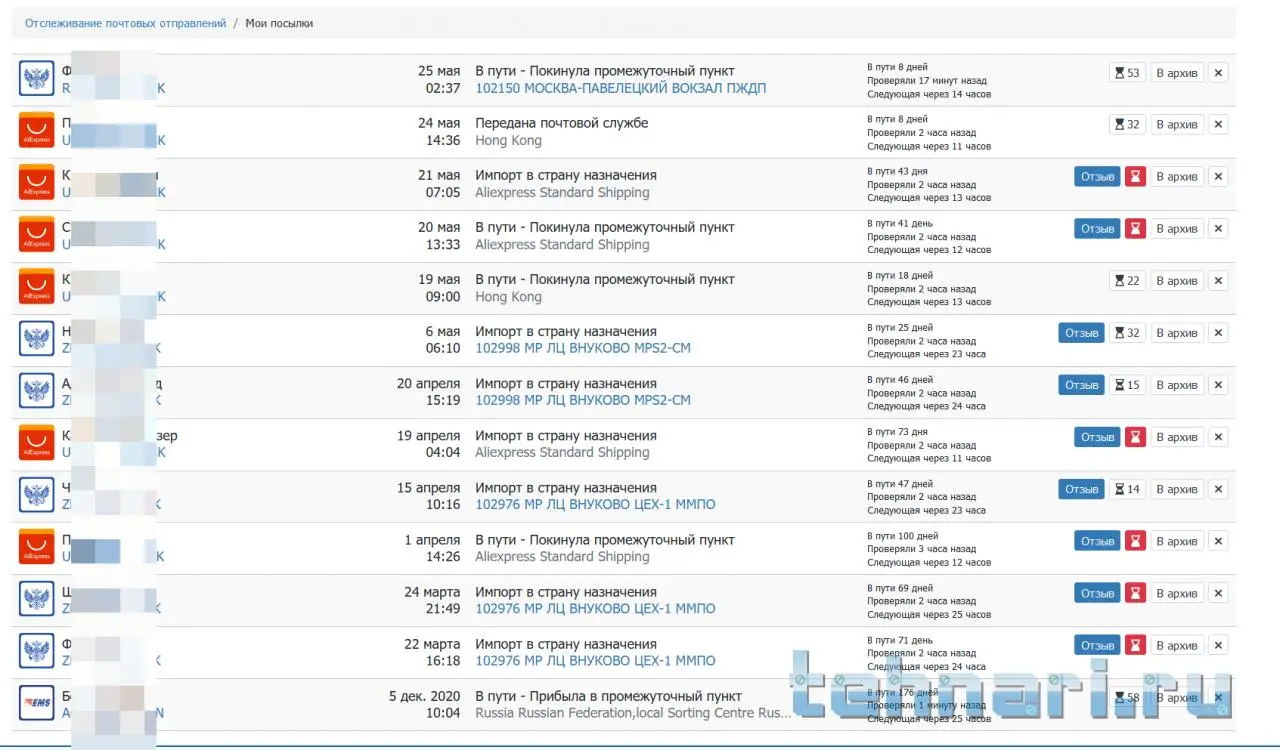Delete the 21 мая parcel with ×
The image size is (1280, 750).
point(1218,177)
